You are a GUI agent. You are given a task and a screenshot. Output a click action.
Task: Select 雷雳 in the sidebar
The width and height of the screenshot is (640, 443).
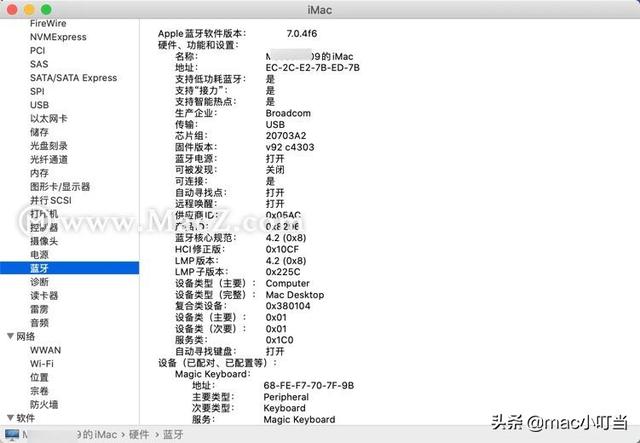(x=39, y=309)
